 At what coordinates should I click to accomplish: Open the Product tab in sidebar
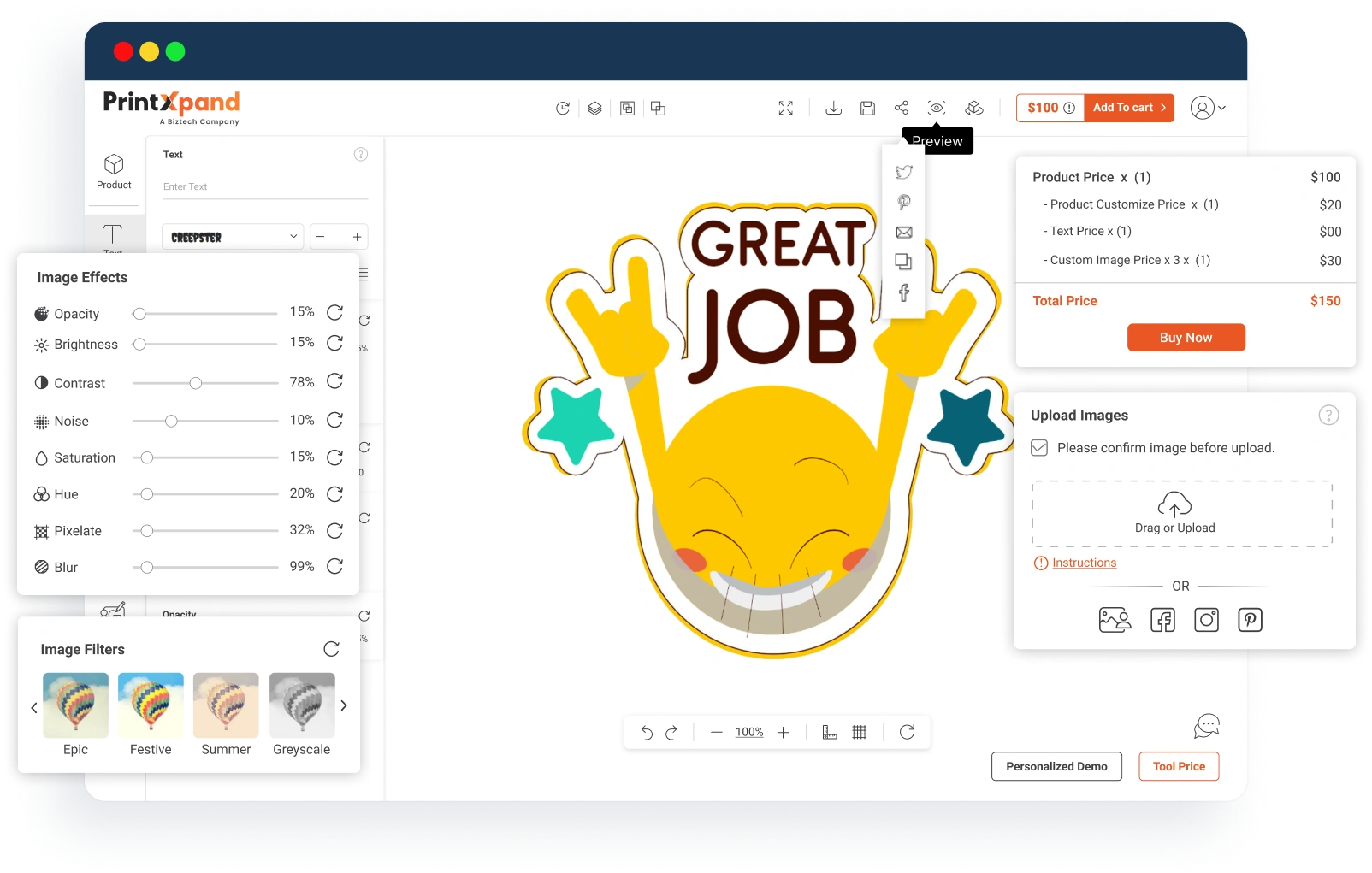[x=114, y=171]
